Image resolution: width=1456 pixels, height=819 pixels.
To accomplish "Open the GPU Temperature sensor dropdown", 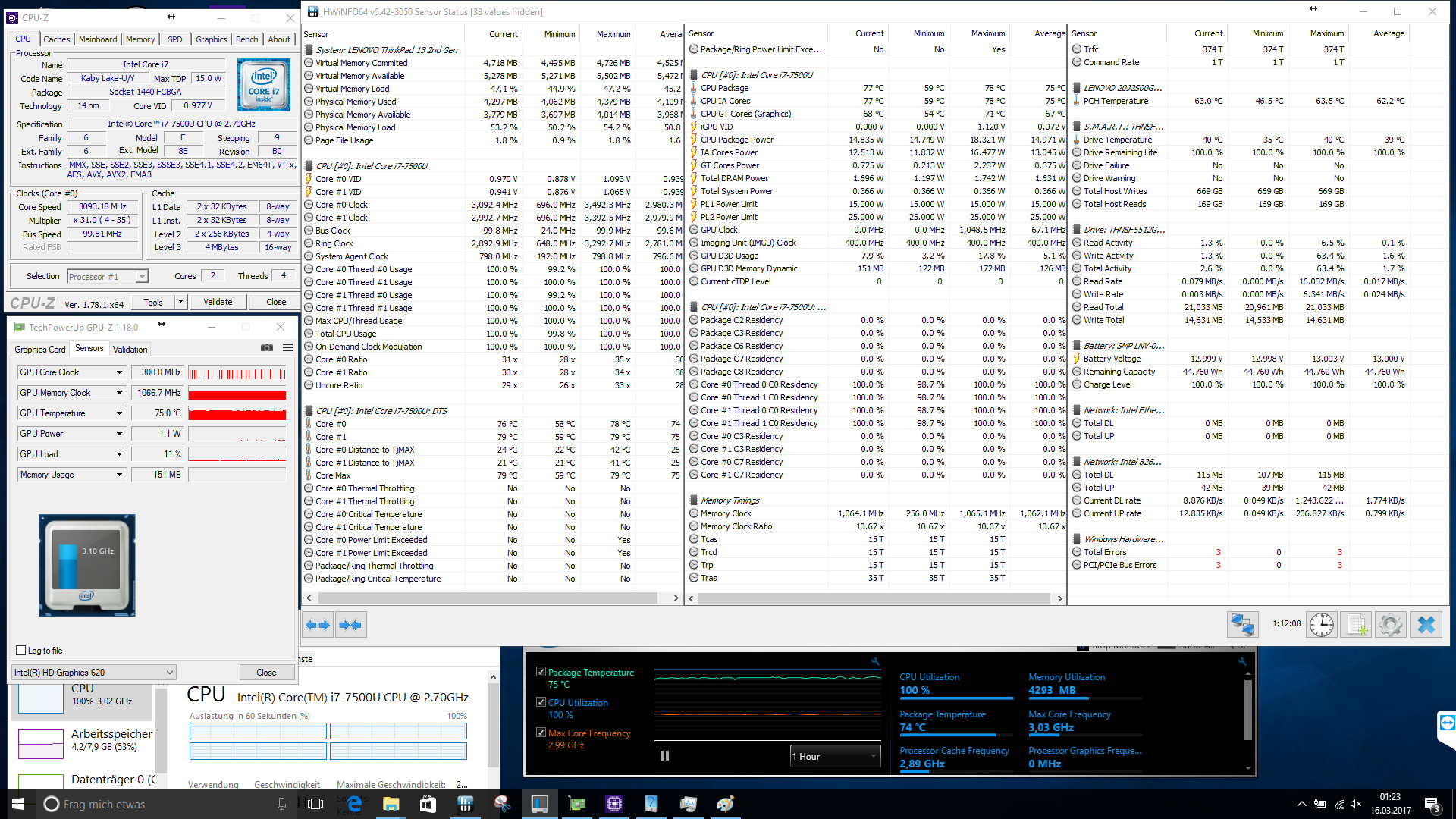I will coord(119,413).
